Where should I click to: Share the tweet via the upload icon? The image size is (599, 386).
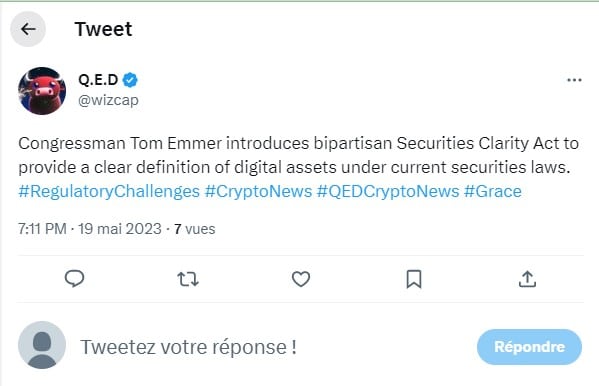coord(527,279)
